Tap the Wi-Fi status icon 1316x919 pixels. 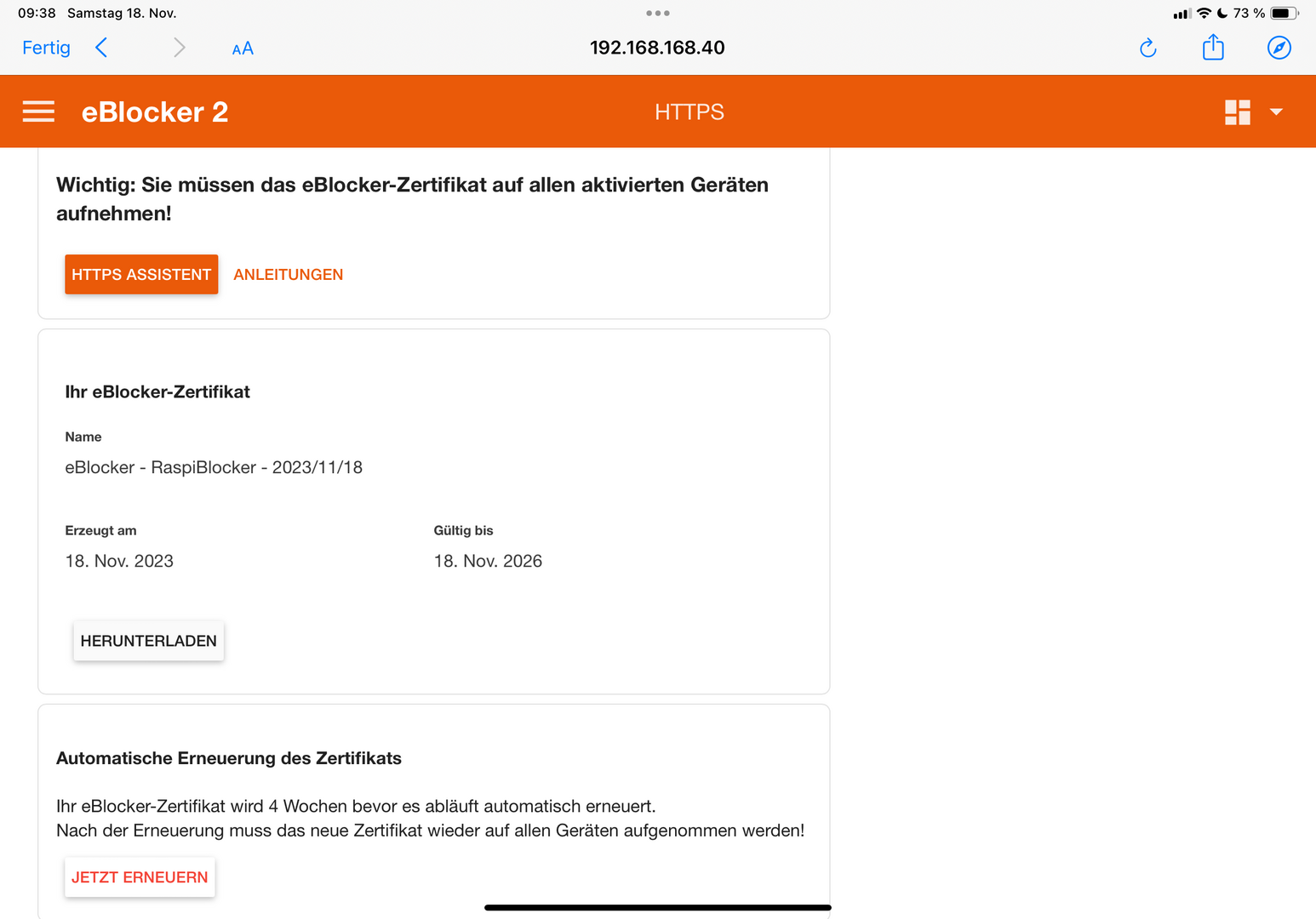click(x=1204, y=13)
